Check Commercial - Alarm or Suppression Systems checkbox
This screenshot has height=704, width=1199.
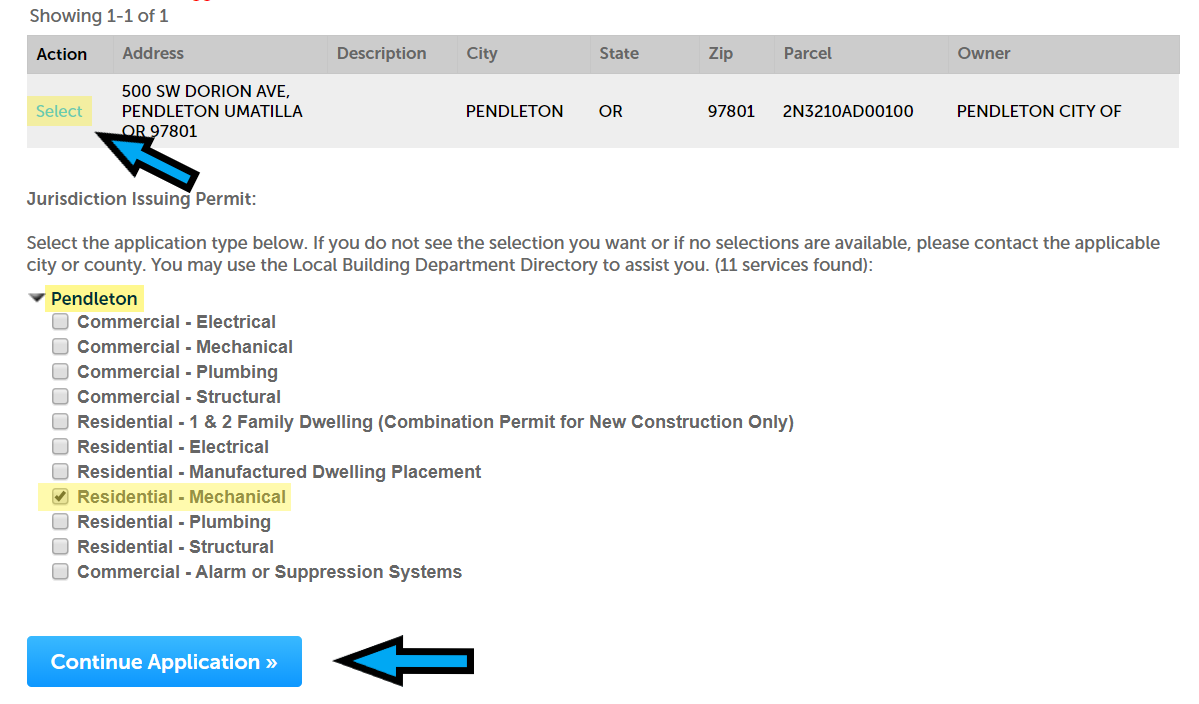pos(61,572)
